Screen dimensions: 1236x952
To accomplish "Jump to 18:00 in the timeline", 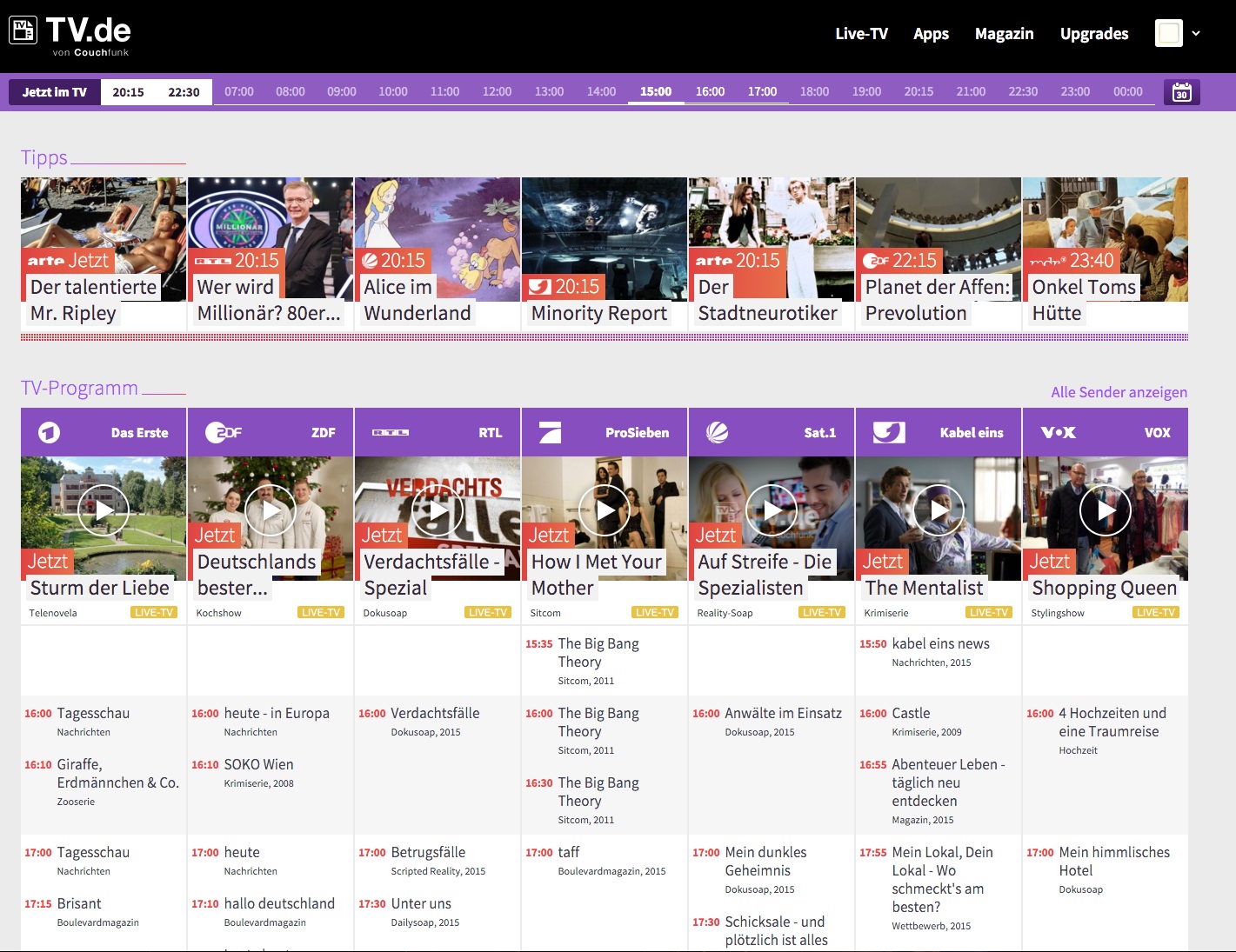I will (814, 91).
